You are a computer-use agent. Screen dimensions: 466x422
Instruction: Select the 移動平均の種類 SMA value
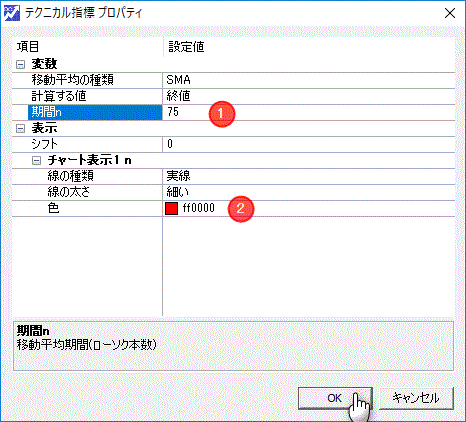(309, 80)
